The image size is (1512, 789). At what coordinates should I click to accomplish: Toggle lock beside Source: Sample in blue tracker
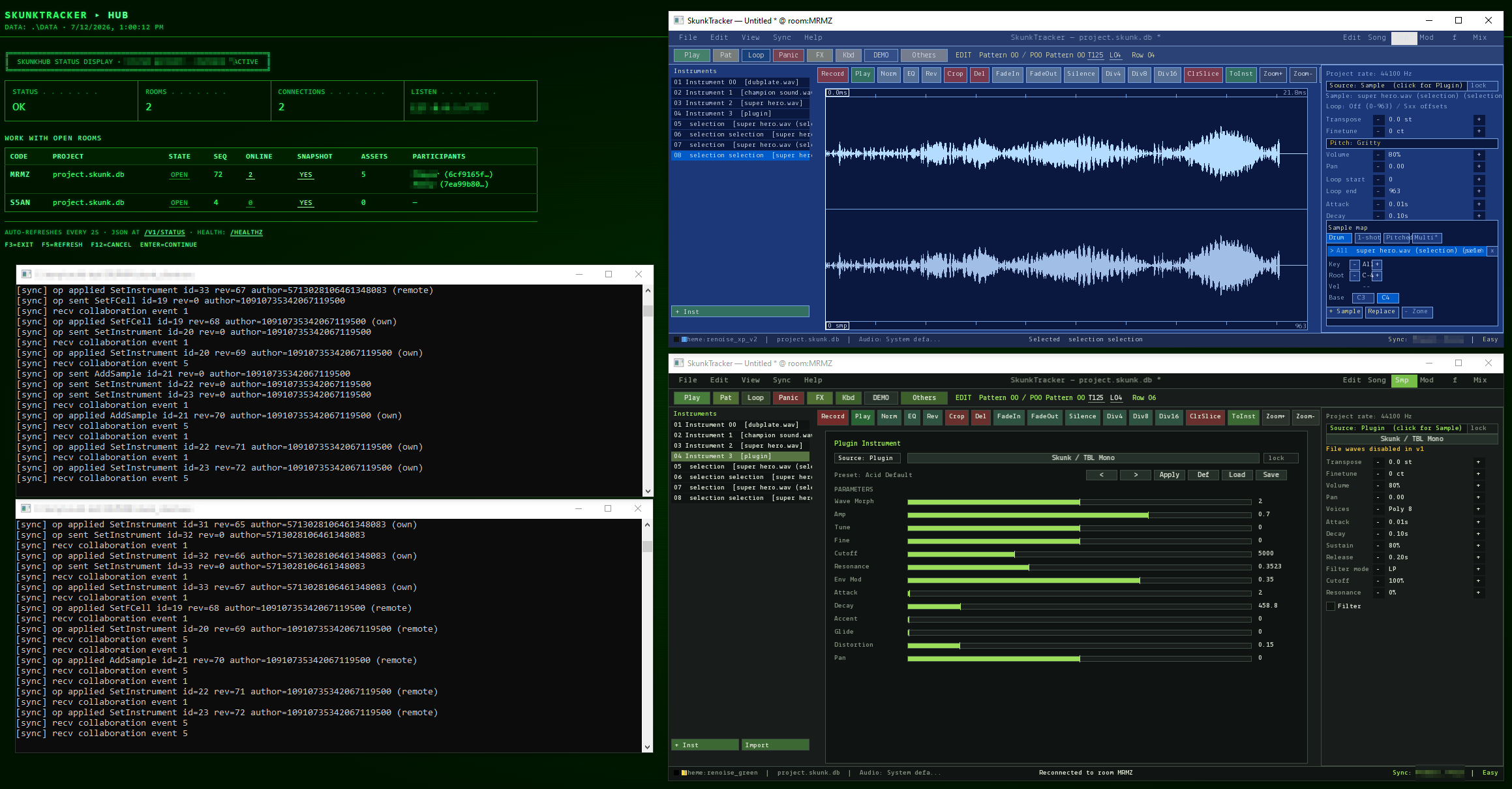tap(1481, 85)
